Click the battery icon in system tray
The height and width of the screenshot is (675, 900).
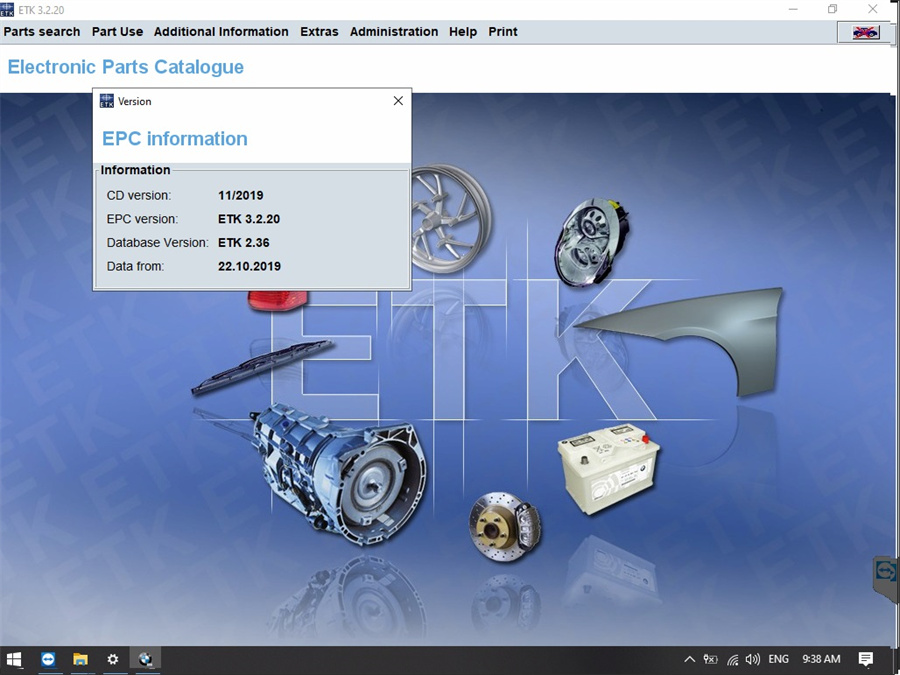(710, 659)
